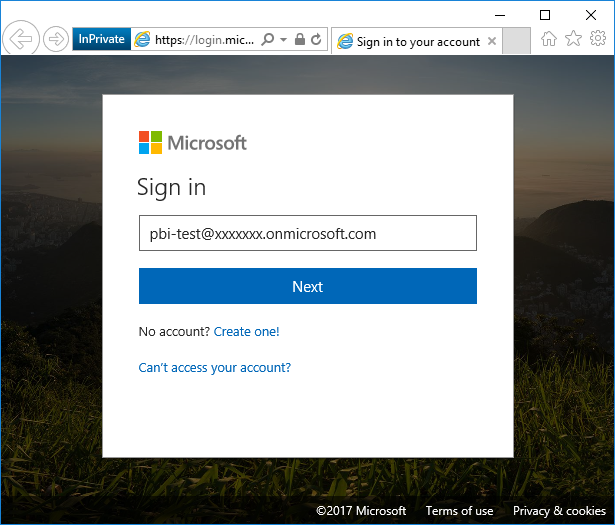615x525 pixels.
Task: Maximize the browser window
Action: (x=545, y=15)
